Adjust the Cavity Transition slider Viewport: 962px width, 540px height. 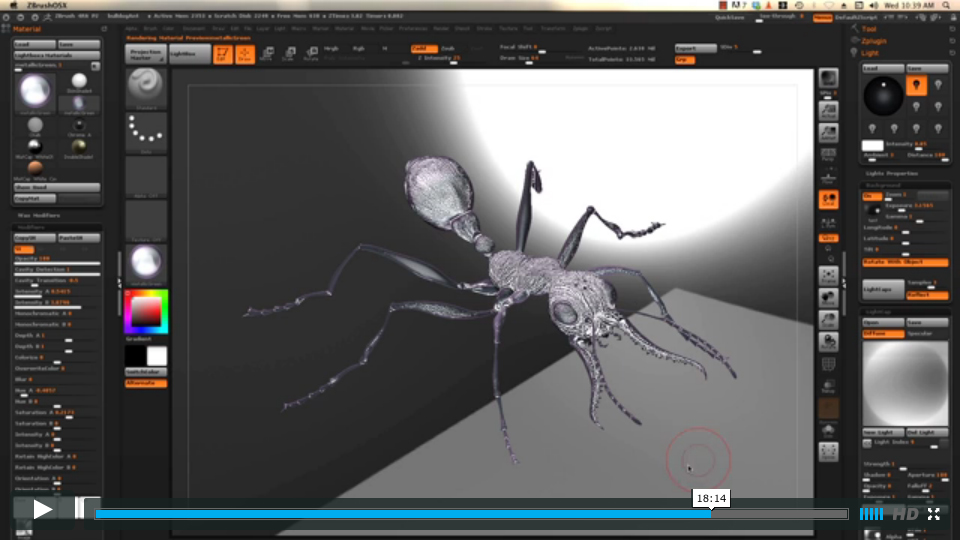(x=57, y=282)
